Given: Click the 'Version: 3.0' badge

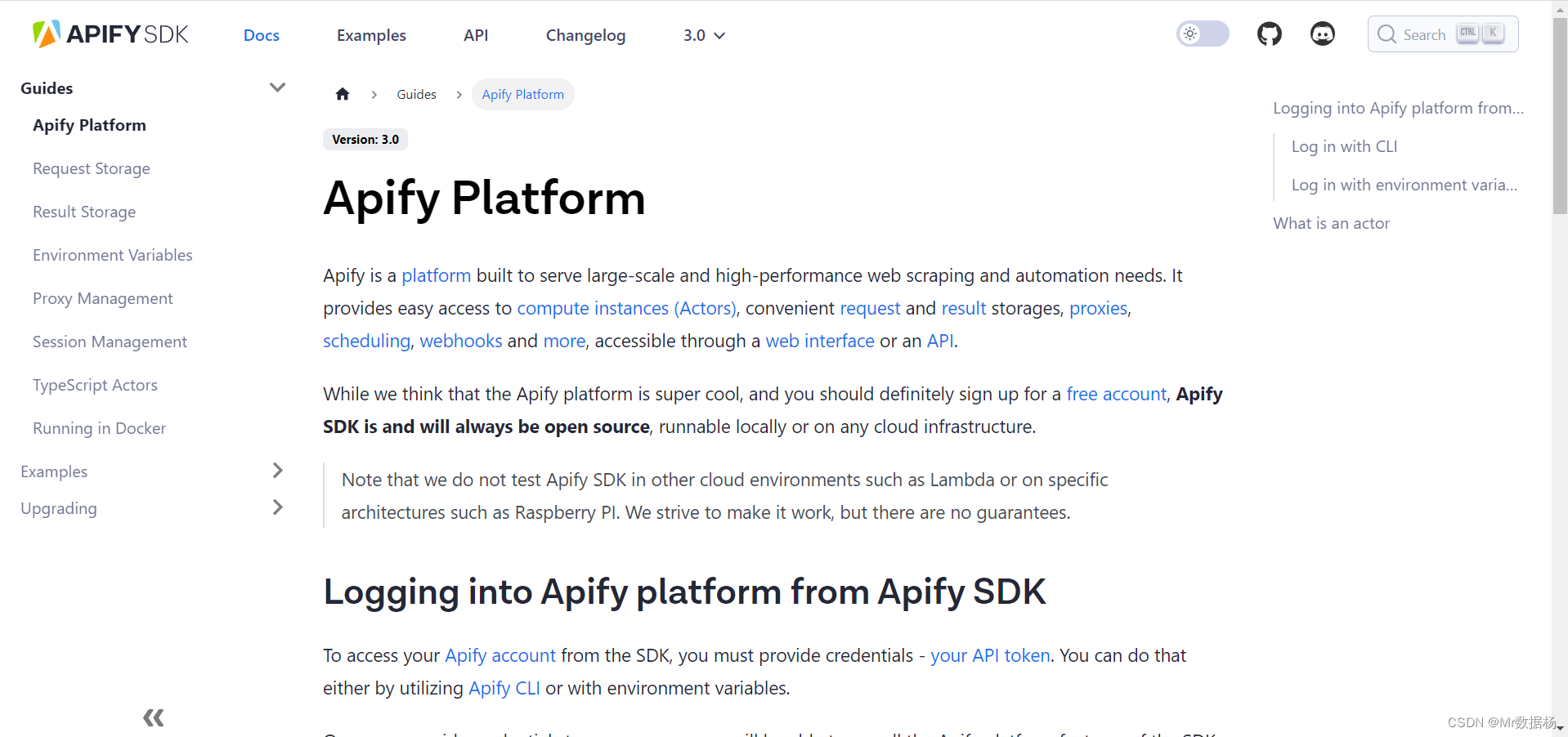Looking at the screenshot, I should point(365,140).
